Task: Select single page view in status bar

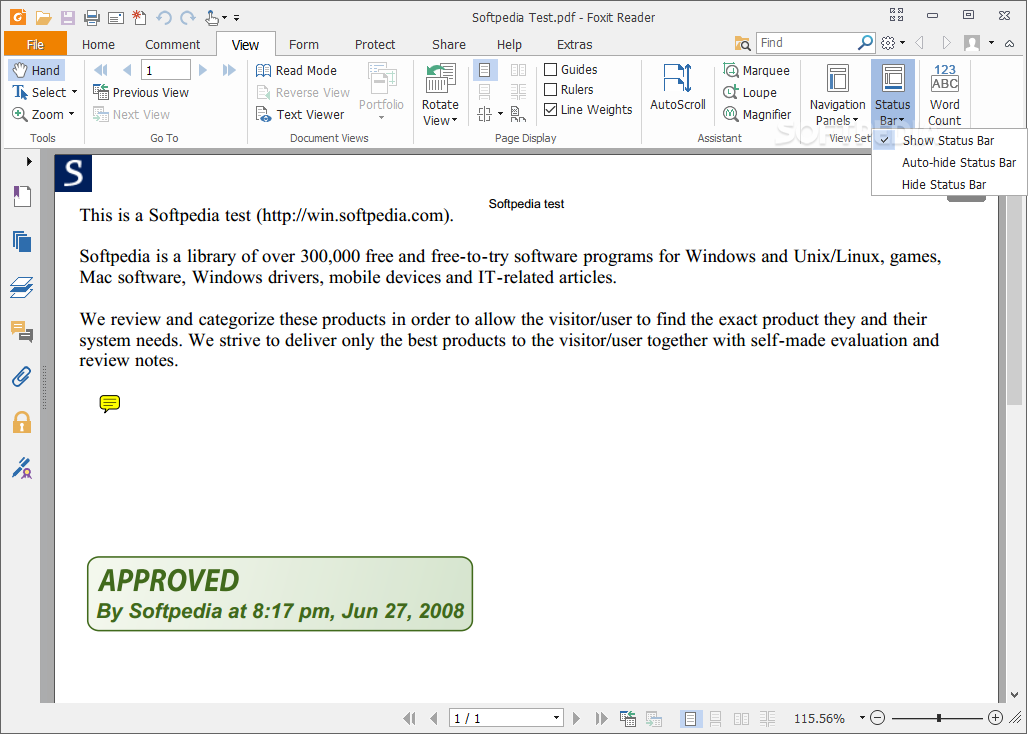Action: (x=690, y=718)
